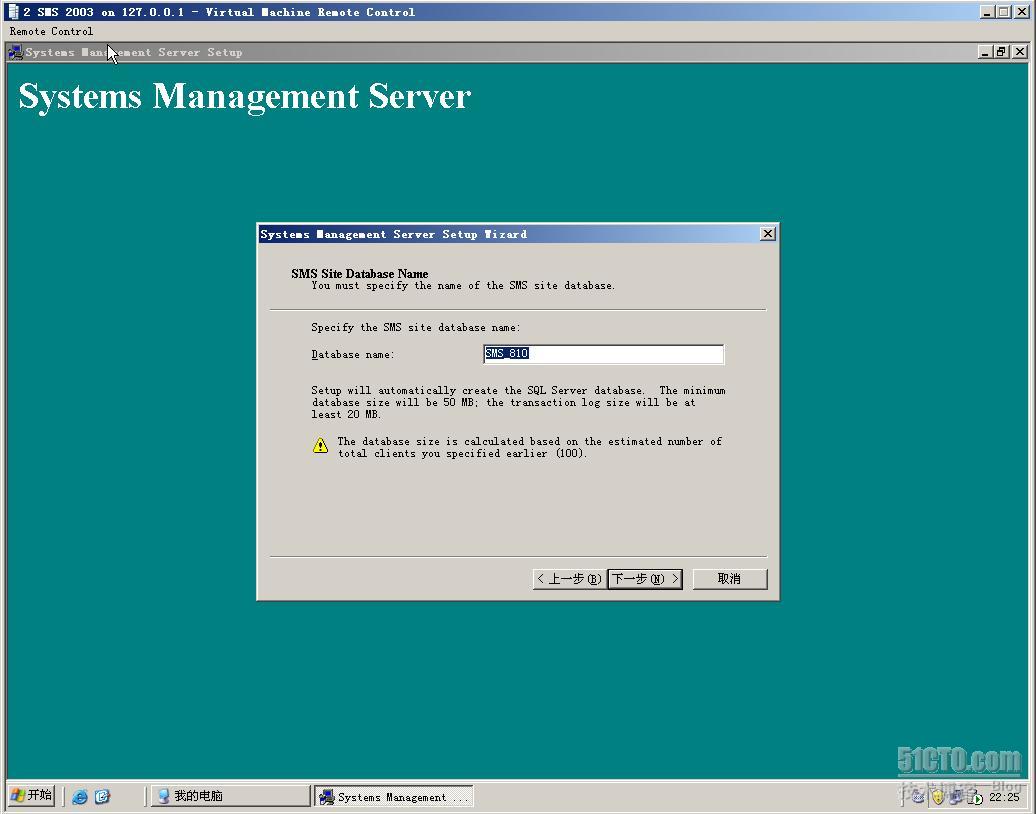Close the Virtual Machine Remote Control window

(1021, 12)
